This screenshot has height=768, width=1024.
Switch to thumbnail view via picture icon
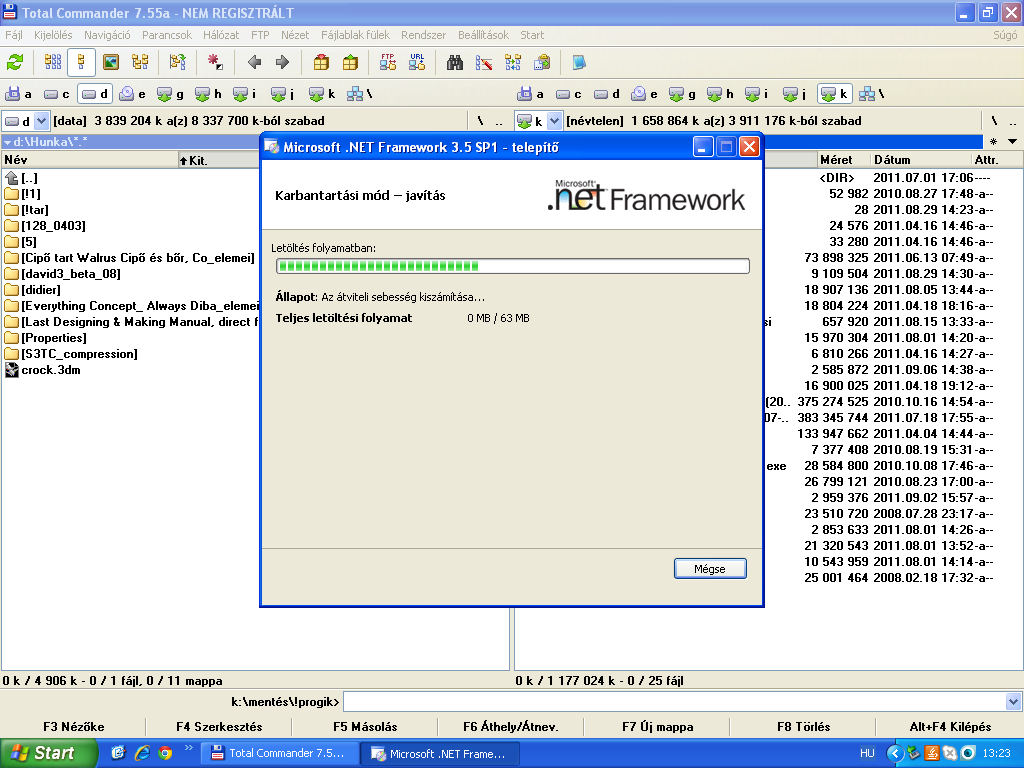tap(111, 62)
